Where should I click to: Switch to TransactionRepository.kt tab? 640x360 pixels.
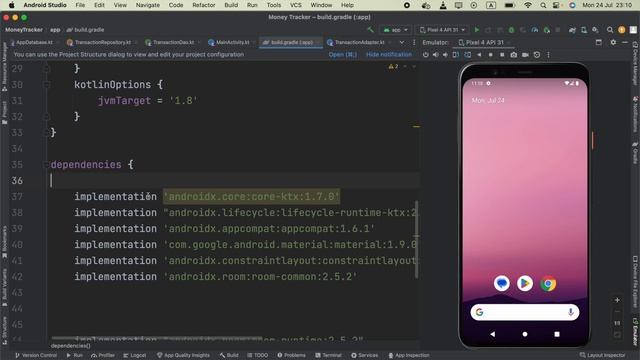tap(99, 42)
